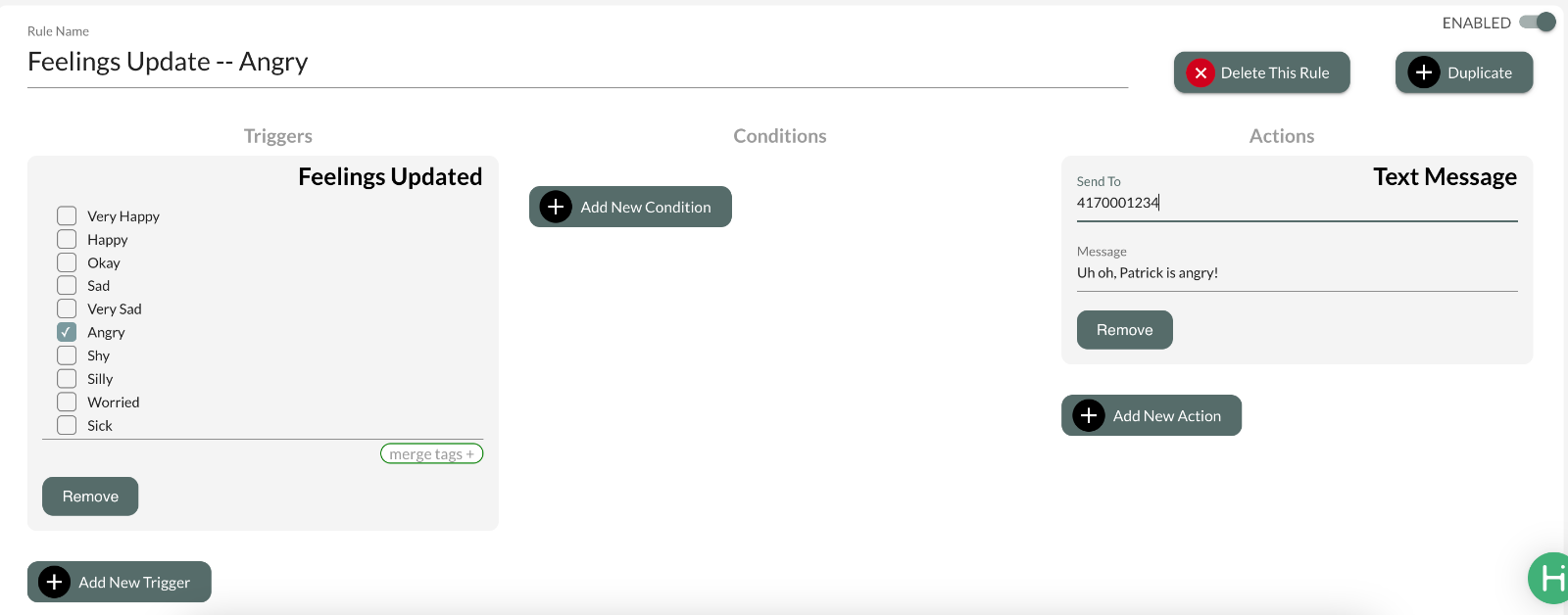1568x615 pixels.
Task: Click the red X Delete This Rule icon
Action: pos(1200,73)
